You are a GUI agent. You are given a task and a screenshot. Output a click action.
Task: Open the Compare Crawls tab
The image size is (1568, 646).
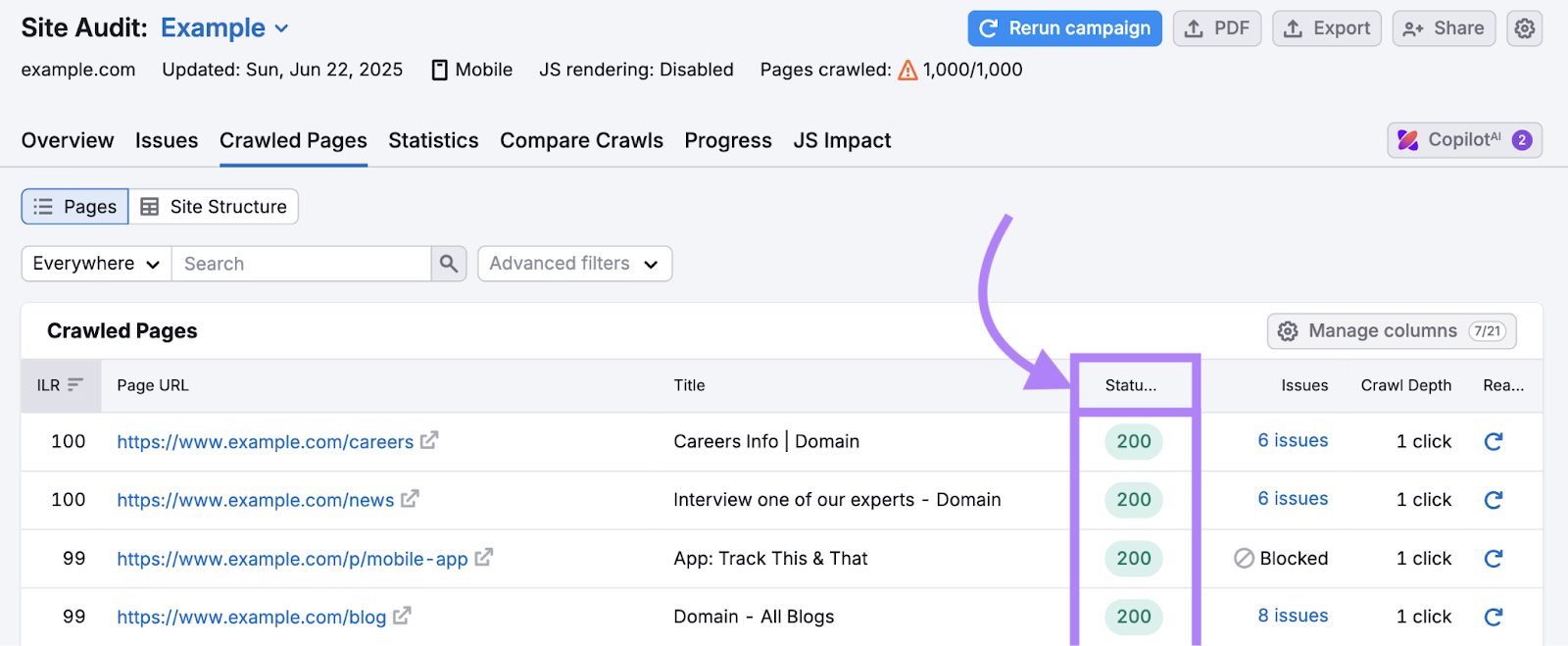[581, 141]
